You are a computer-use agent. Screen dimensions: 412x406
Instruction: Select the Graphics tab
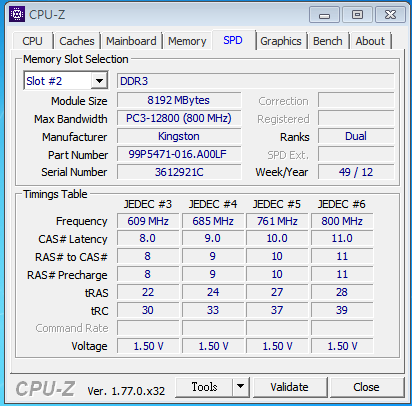point(281,41)
